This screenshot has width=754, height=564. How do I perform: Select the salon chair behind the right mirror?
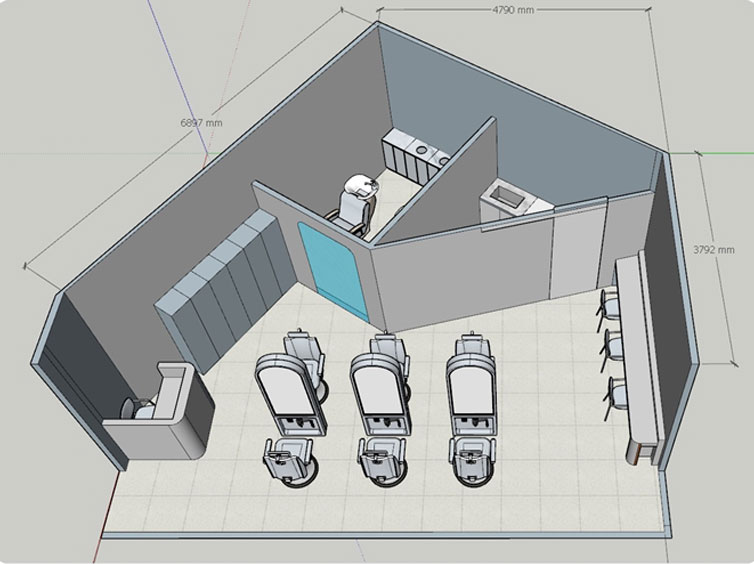click(x=470, y=348)
